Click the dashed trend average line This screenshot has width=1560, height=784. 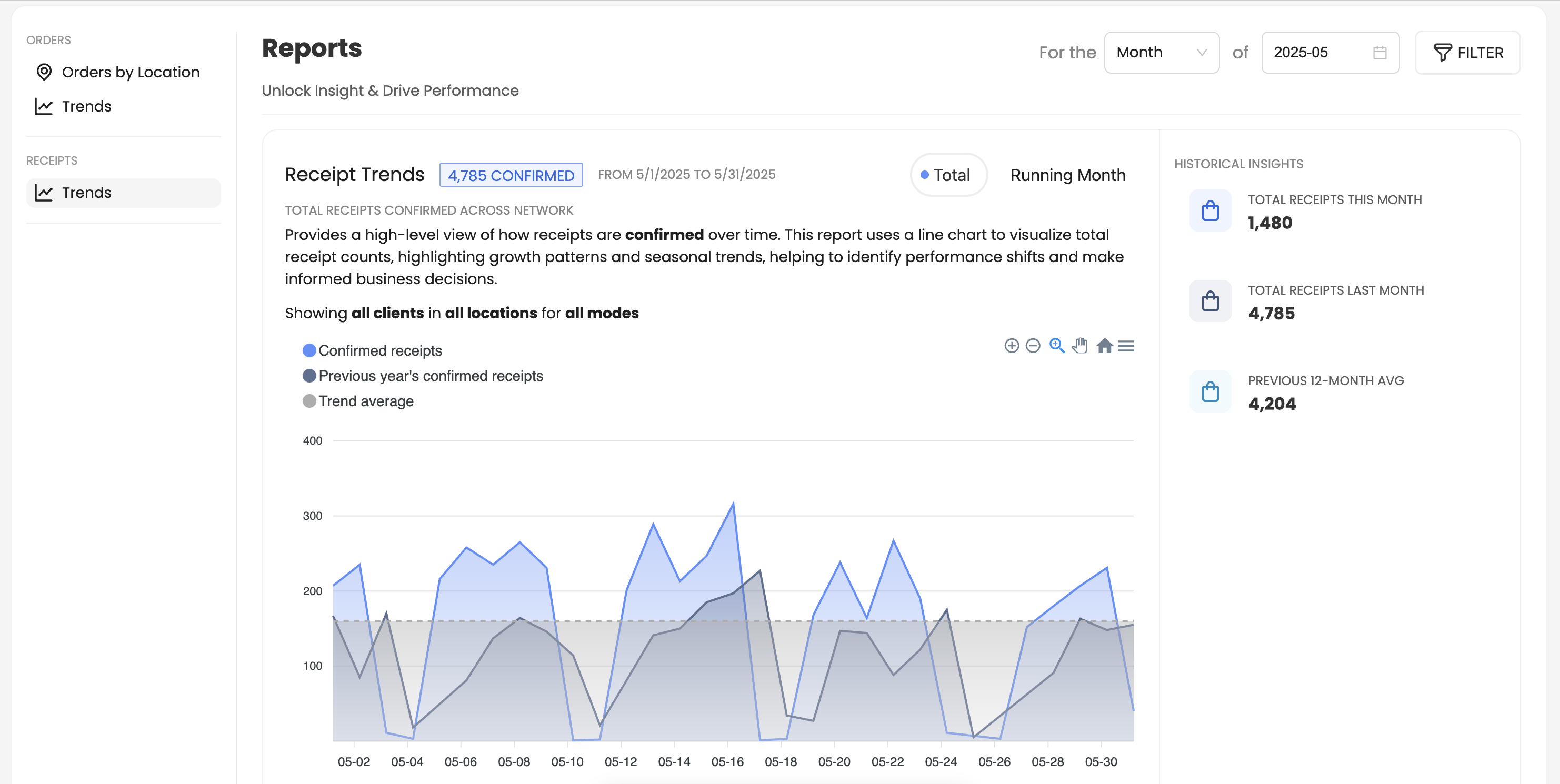pos(733,620)
